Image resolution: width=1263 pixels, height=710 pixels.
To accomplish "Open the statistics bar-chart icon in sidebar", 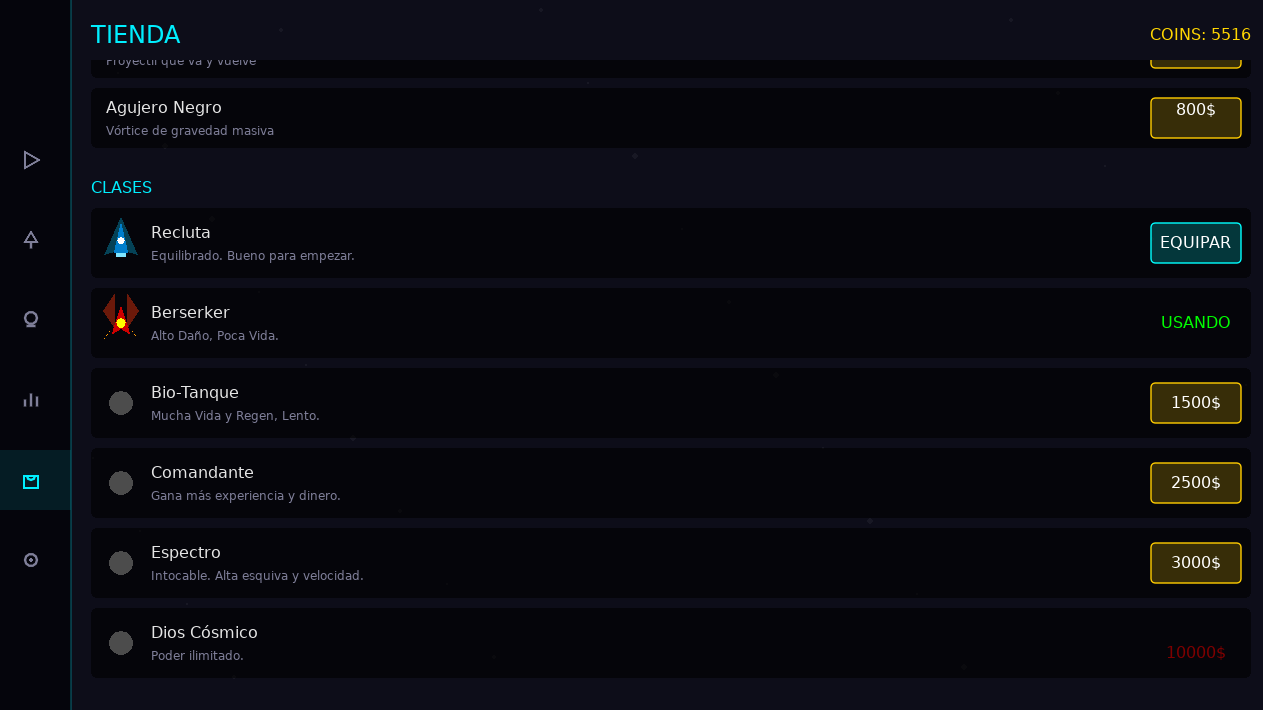I will tap(31, 400).
